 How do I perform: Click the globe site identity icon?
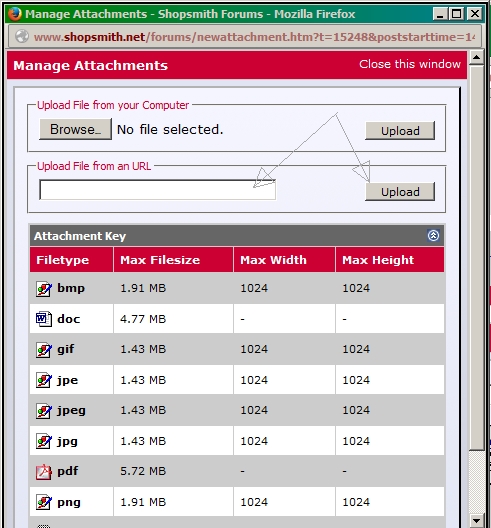click(x=22, y=36)
